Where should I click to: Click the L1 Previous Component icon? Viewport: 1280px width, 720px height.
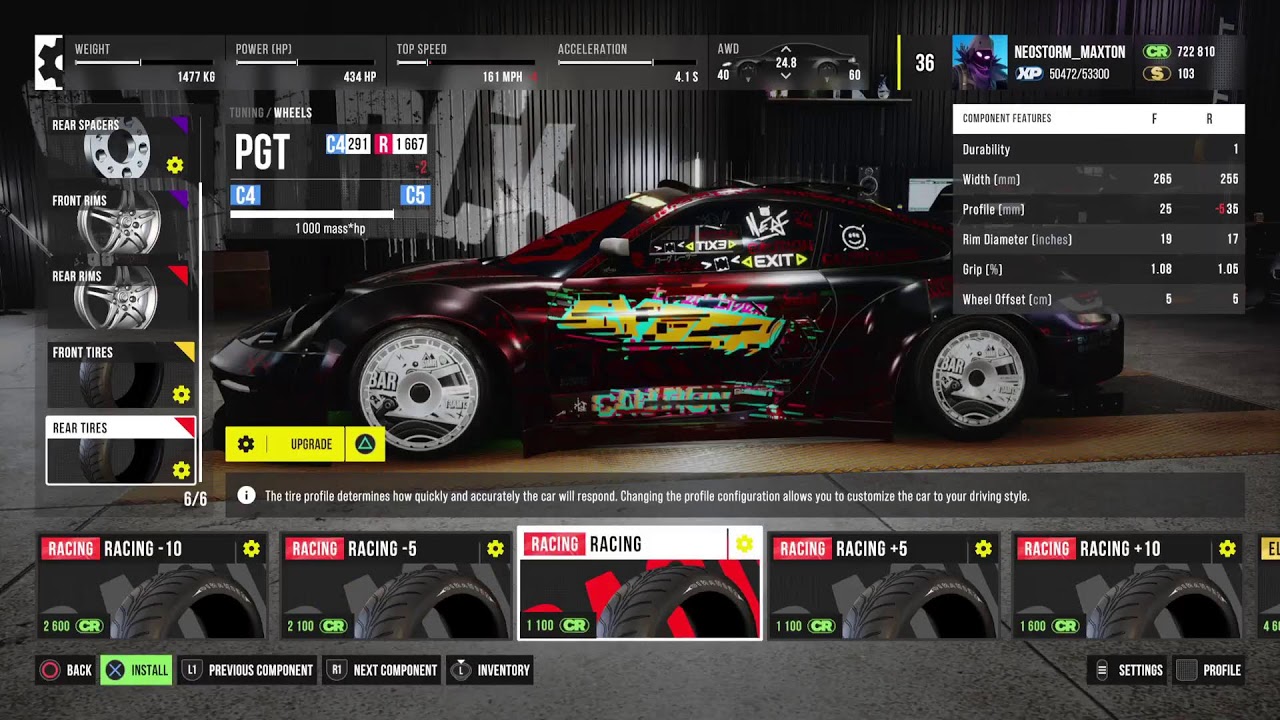(192, 670)
